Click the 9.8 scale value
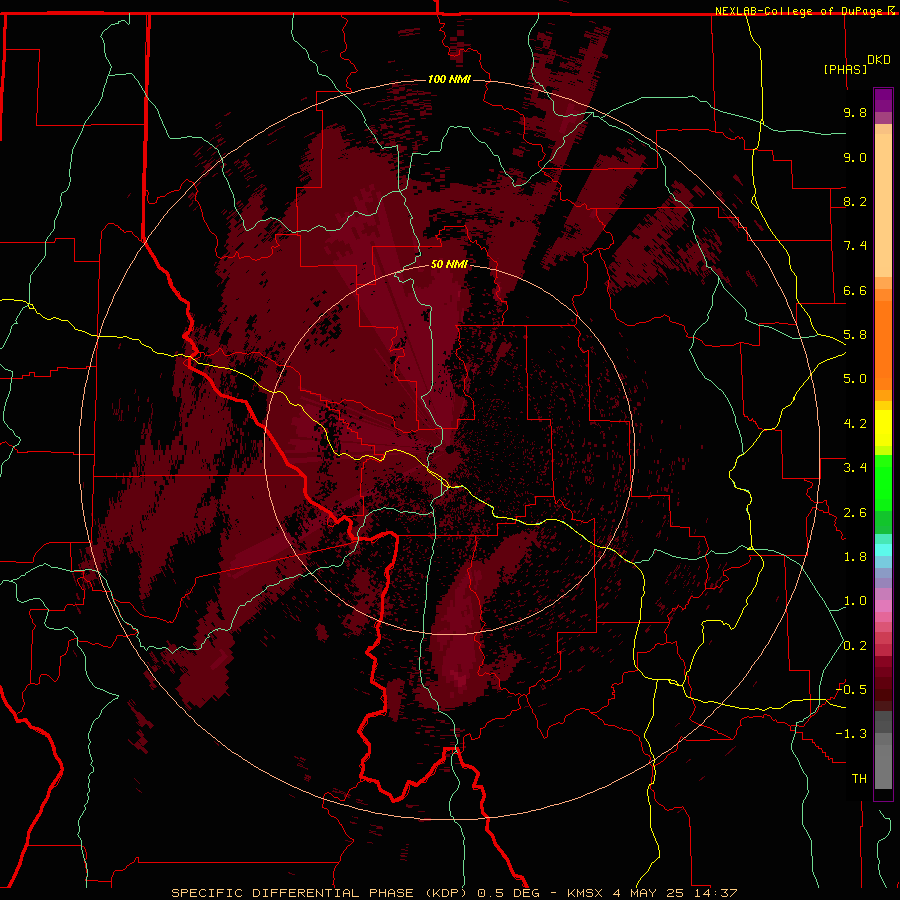The height and width of the screenshot is (900, 900). point(855,112)
